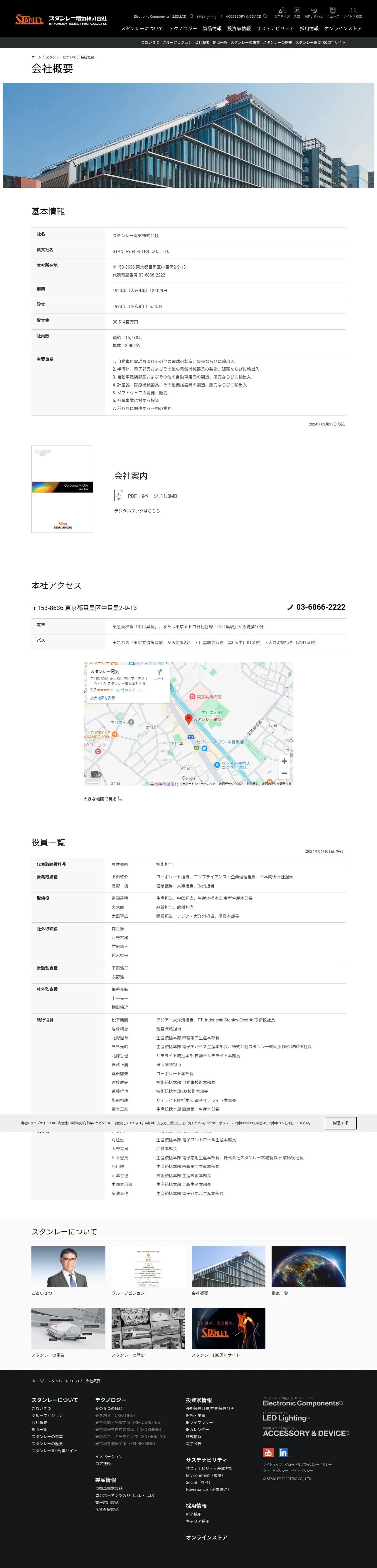This screenshot has height=1568, width=377.
Task: Click the phone icon beside 03-6866-2222
Action: click(x=290, y=607)
